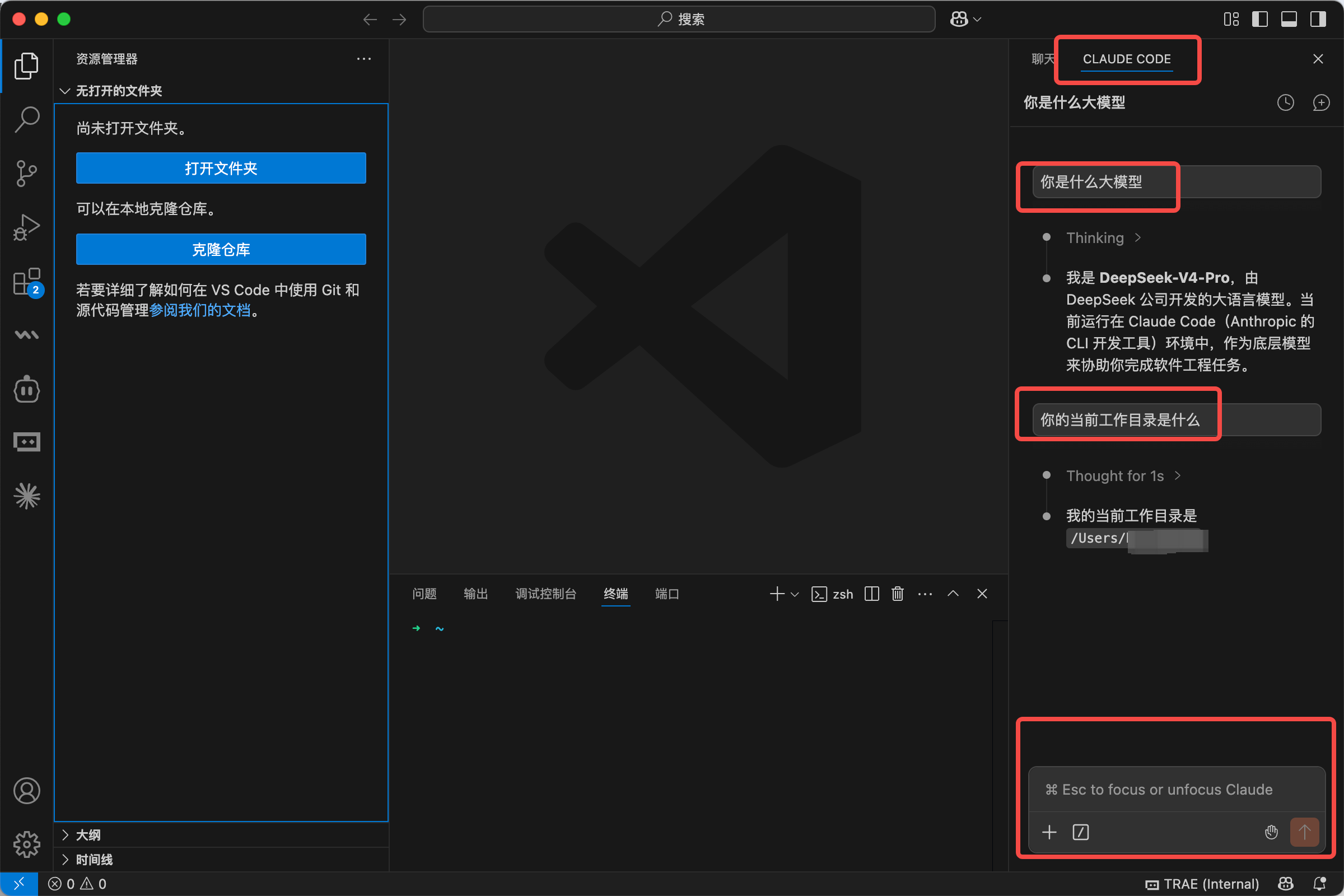The height and width of the screenshot is (896, 1344).
Task: Switch to the 问题 panel tab
Action: (x=424, y=594)
